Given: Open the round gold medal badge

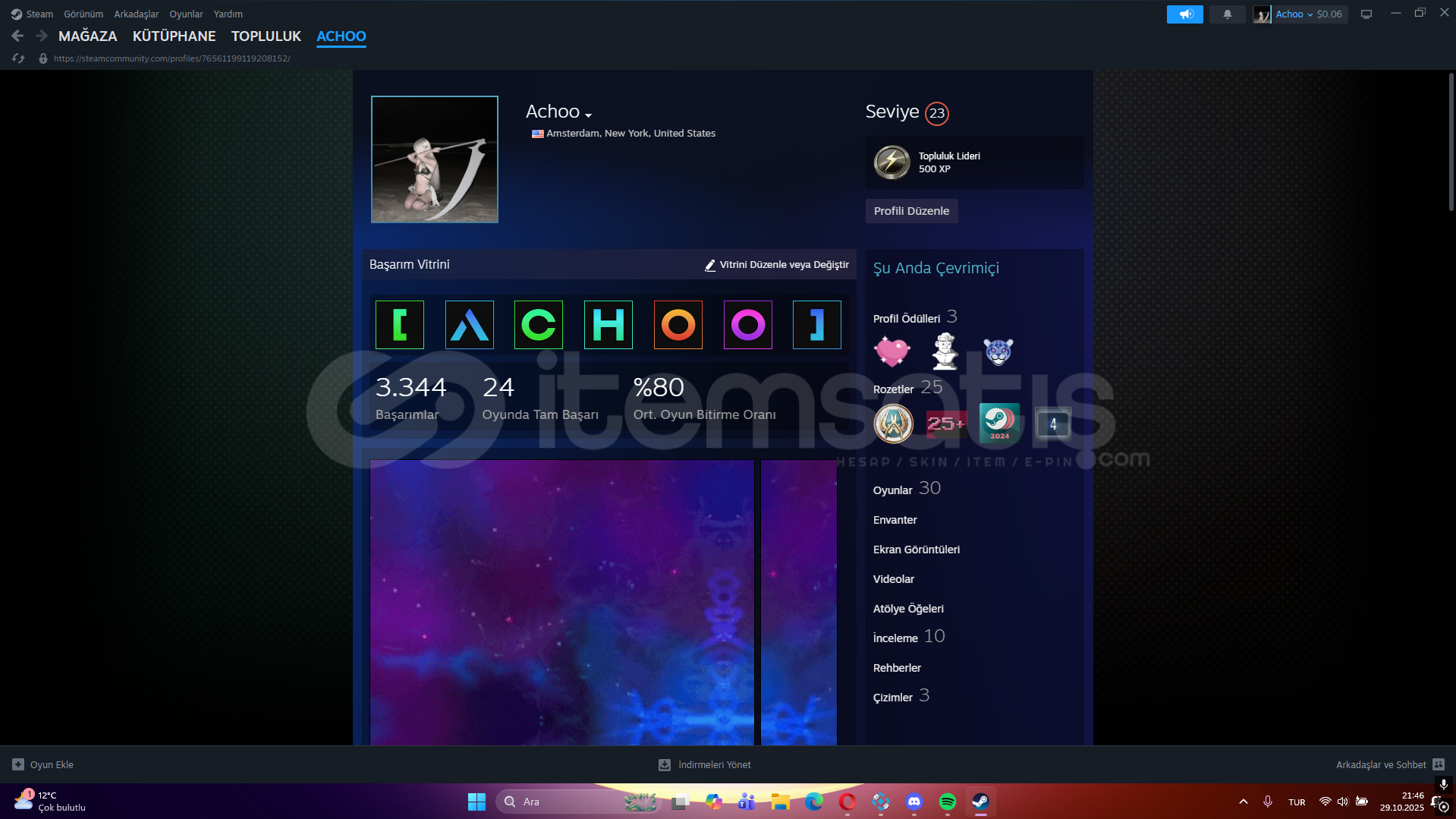Looking at the screenshot, I should (894, 424).
